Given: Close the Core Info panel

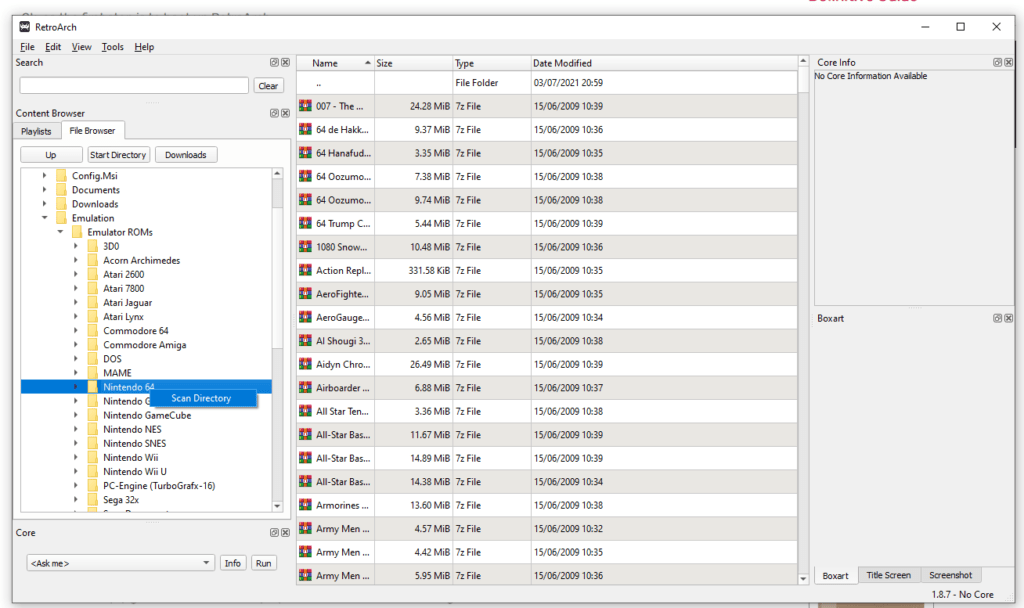Looking at the screenshot, I should click(x=1008, y=63).
